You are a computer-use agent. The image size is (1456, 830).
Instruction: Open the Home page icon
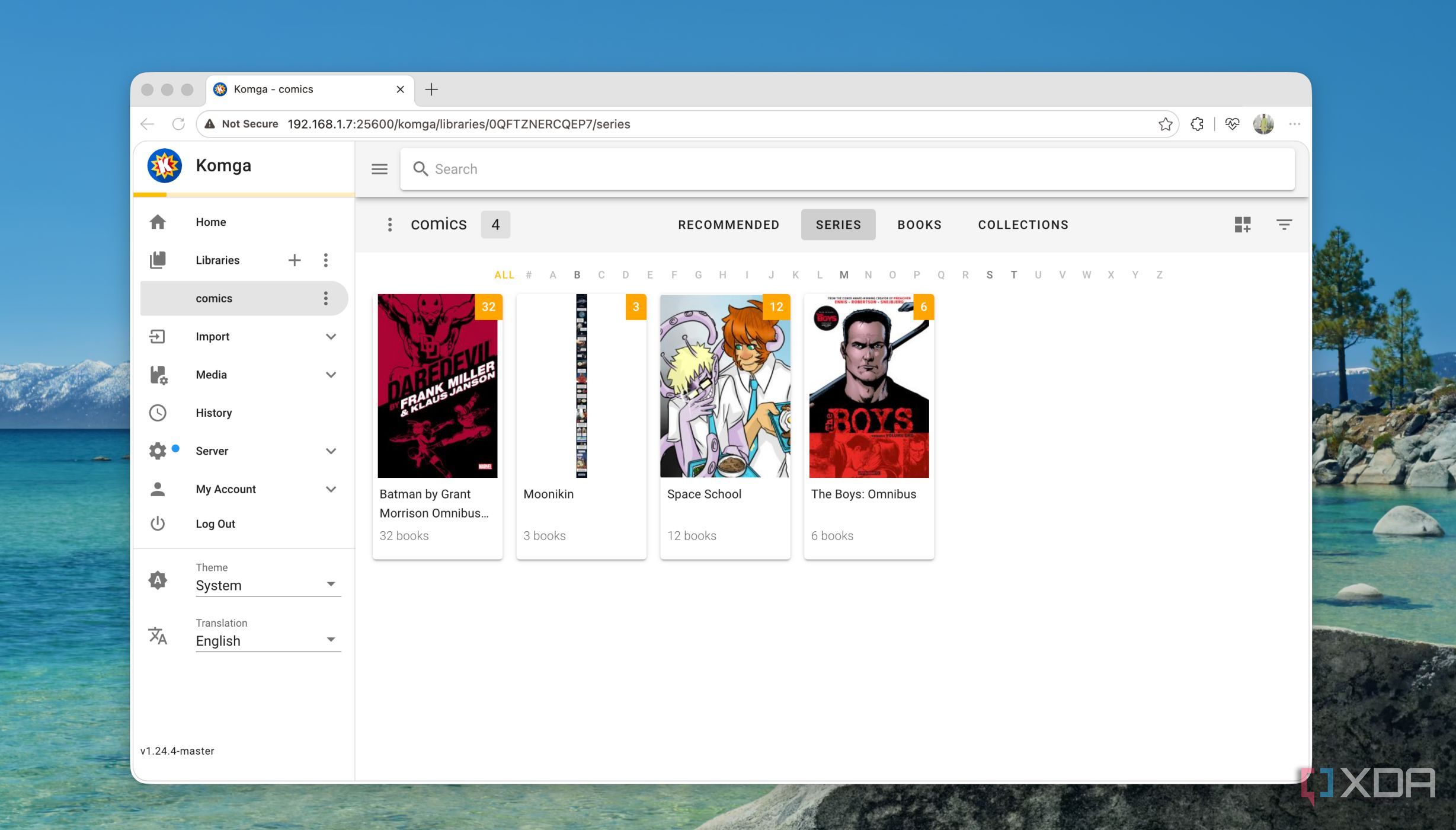158,222
